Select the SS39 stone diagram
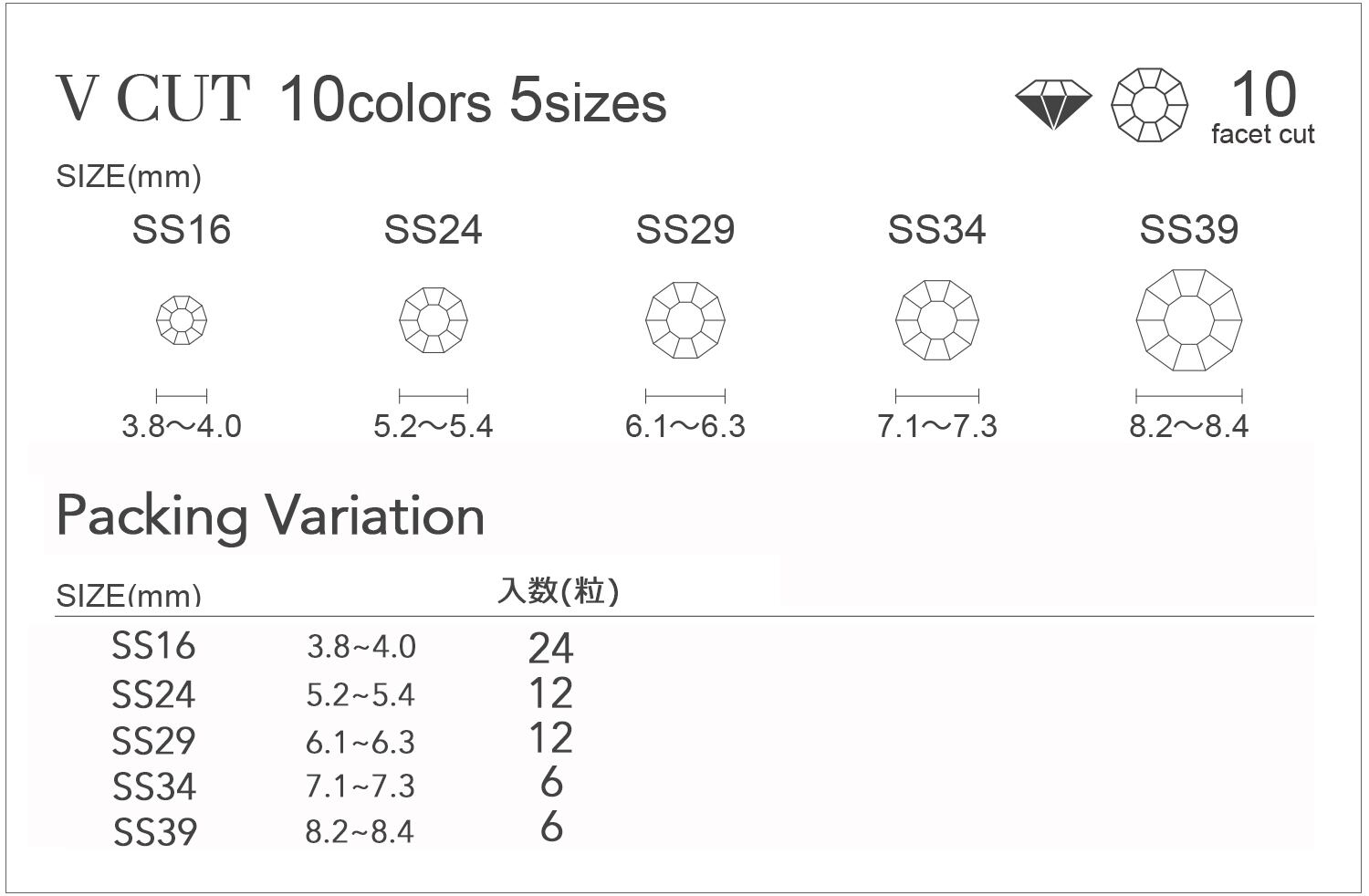 click(x=1189, y=320)
